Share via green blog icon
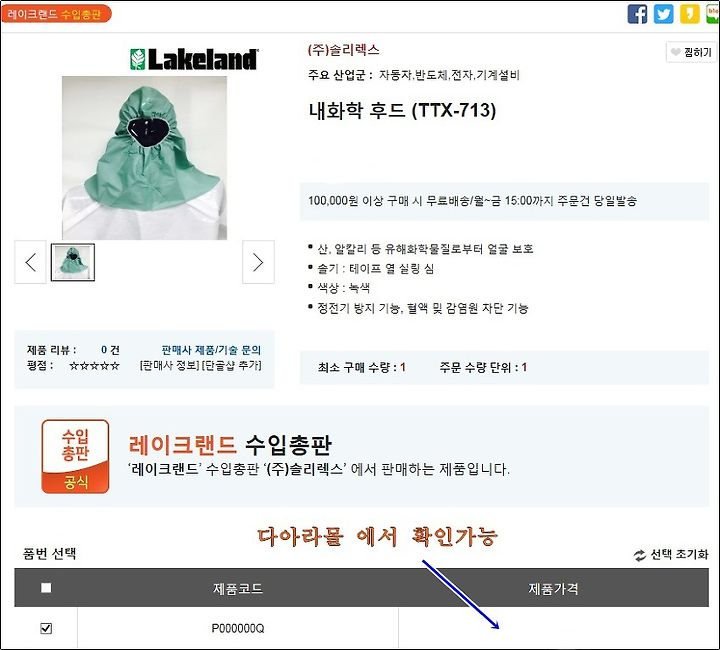720x650 pixels. pos(713,14)
